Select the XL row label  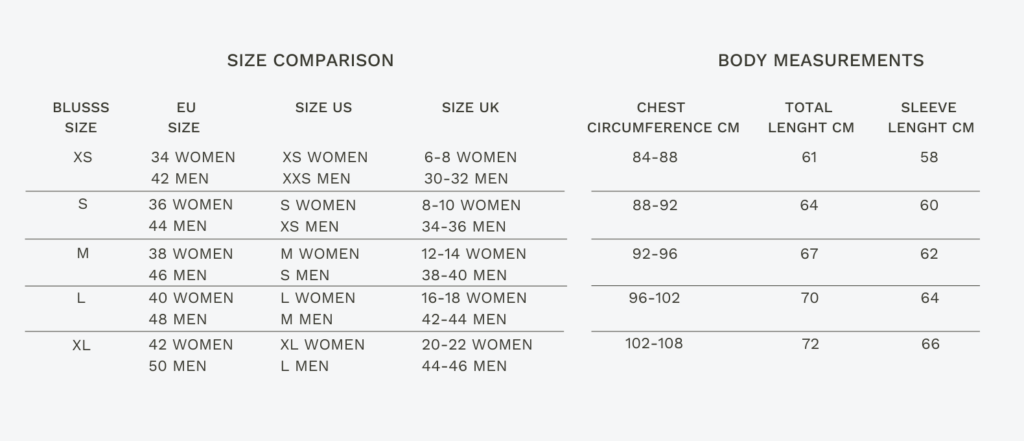point(82,345)
